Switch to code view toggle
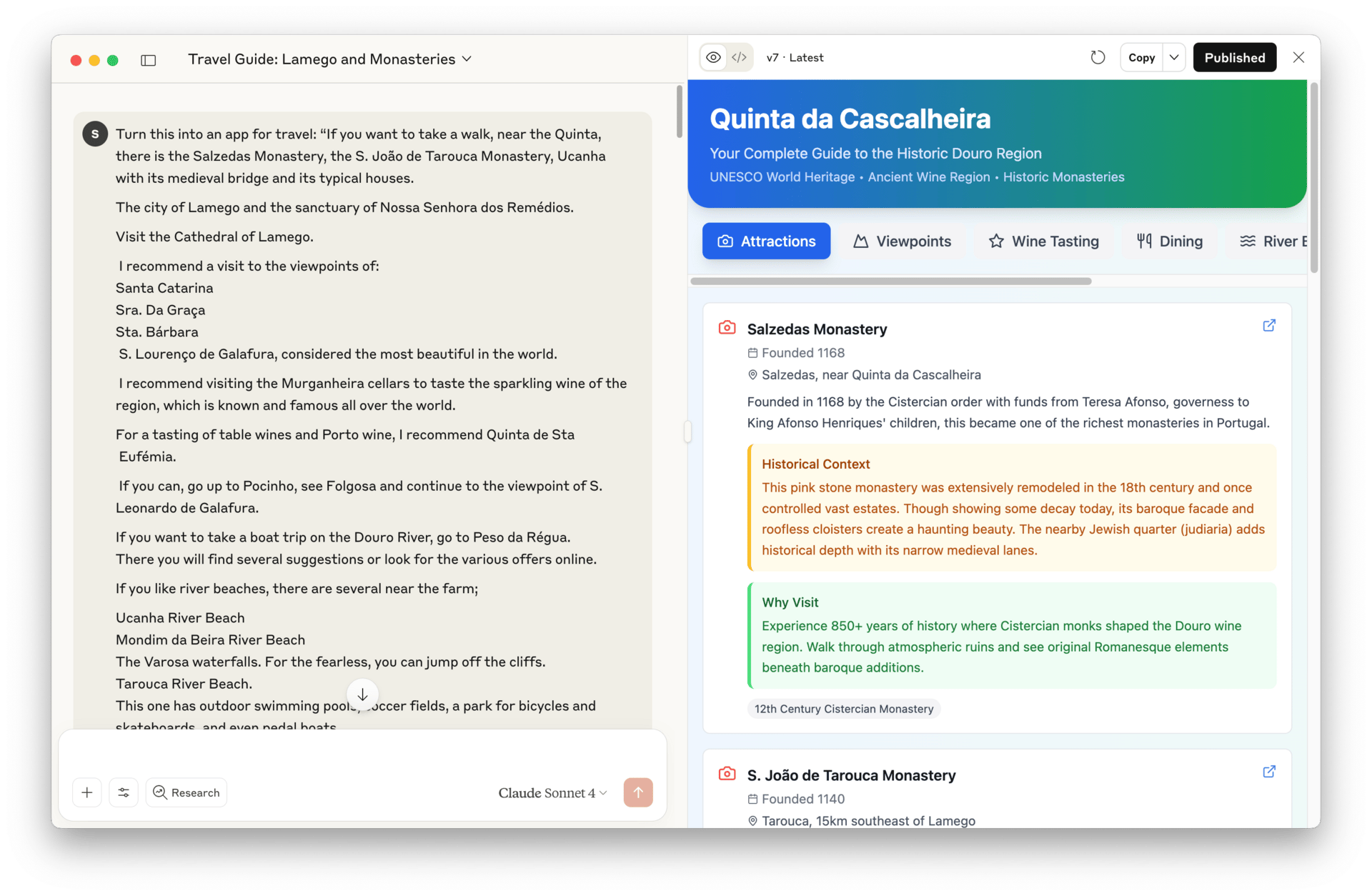 pyautogui.click(x=740, y=58)
